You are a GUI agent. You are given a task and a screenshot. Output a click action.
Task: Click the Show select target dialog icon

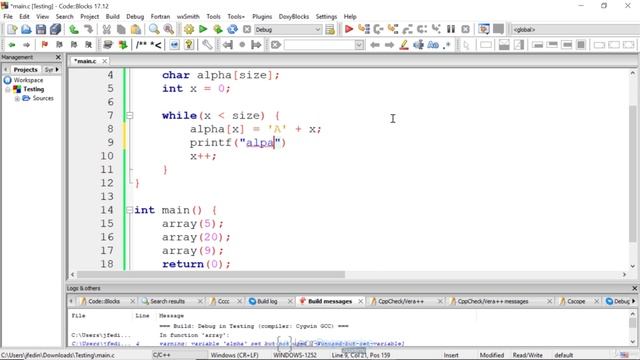330,29
